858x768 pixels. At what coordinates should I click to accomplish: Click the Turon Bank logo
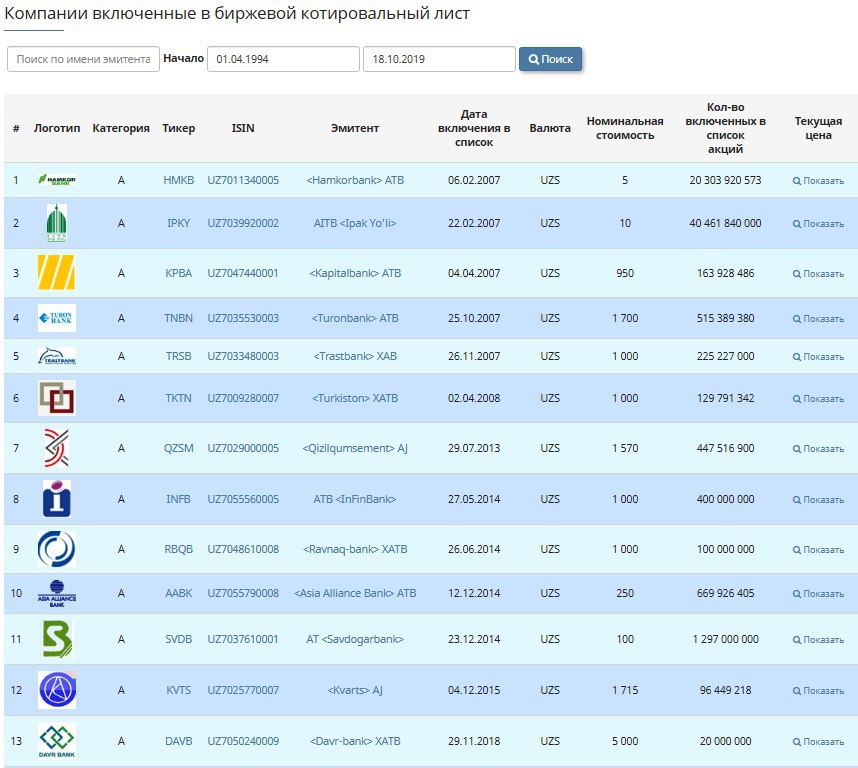57,318
